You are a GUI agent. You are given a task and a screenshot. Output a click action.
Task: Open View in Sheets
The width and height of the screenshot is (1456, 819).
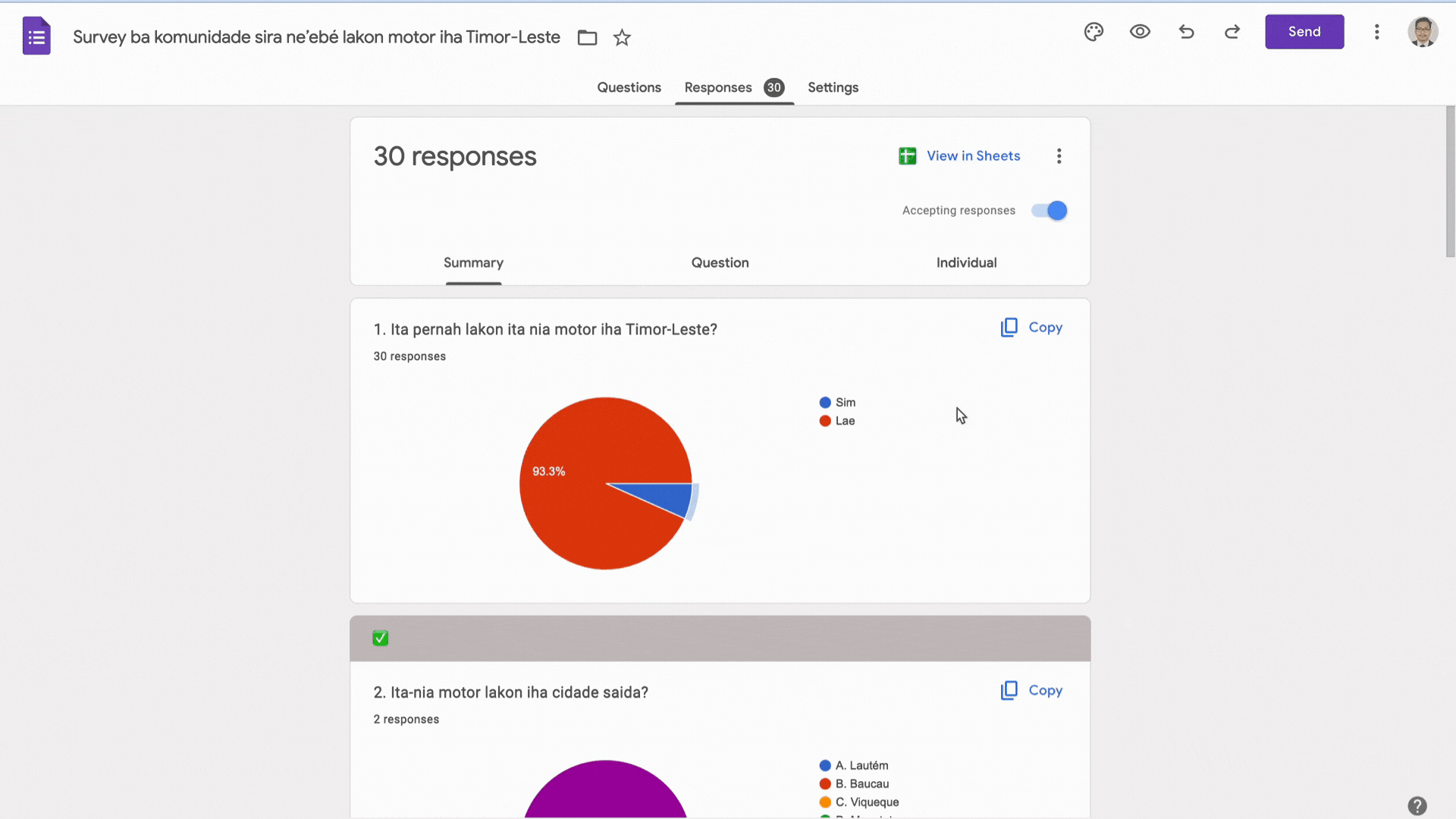[x=973, y=155]
